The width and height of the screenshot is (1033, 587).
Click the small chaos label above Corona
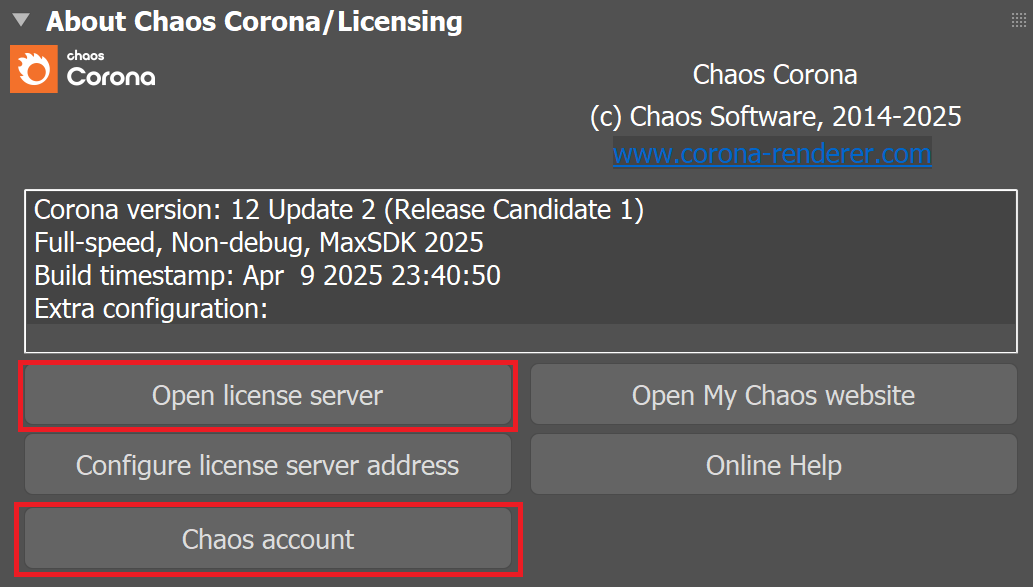coord(85,55)
